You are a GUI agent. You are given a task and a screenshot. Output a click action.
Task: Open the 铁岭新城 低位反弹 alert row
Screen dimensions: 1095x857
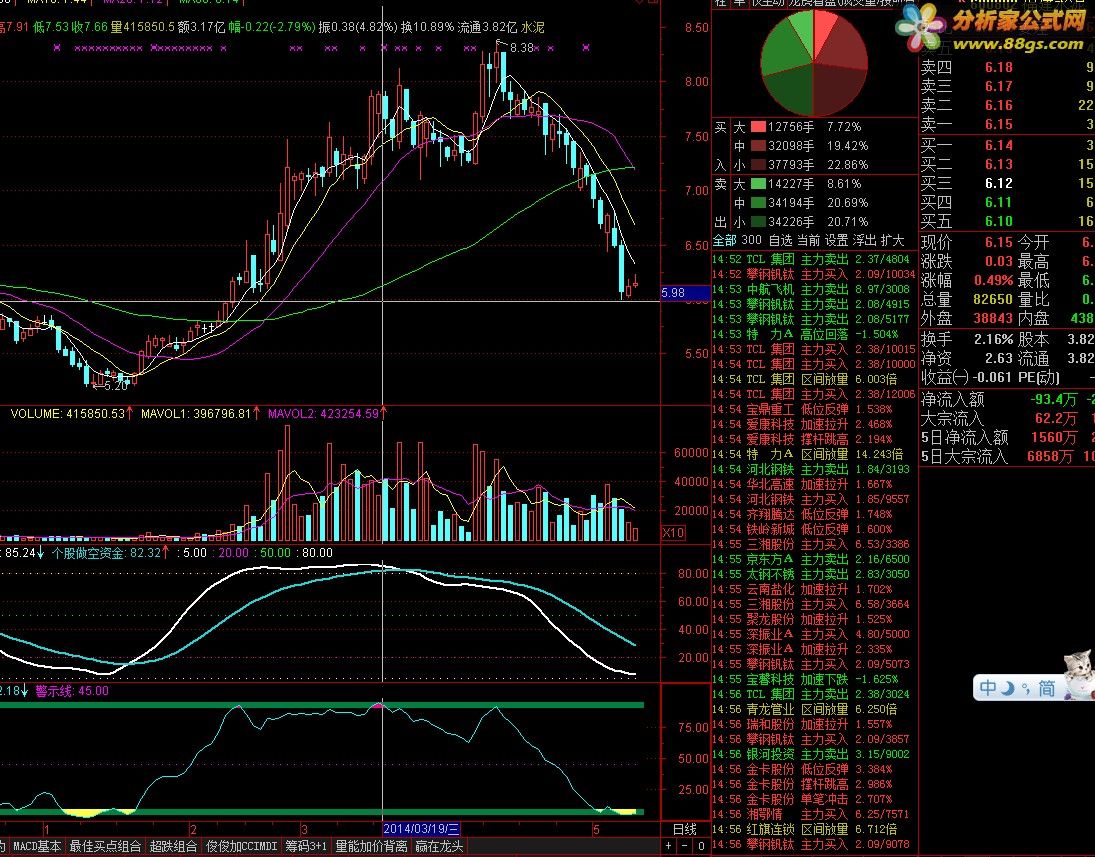(814, 529)
